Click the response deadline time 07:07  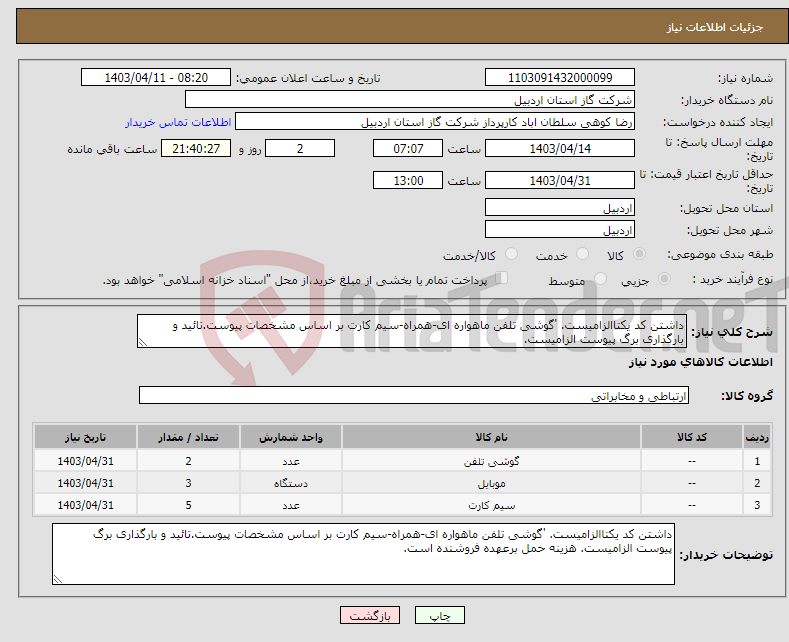[x=408, y=148]
